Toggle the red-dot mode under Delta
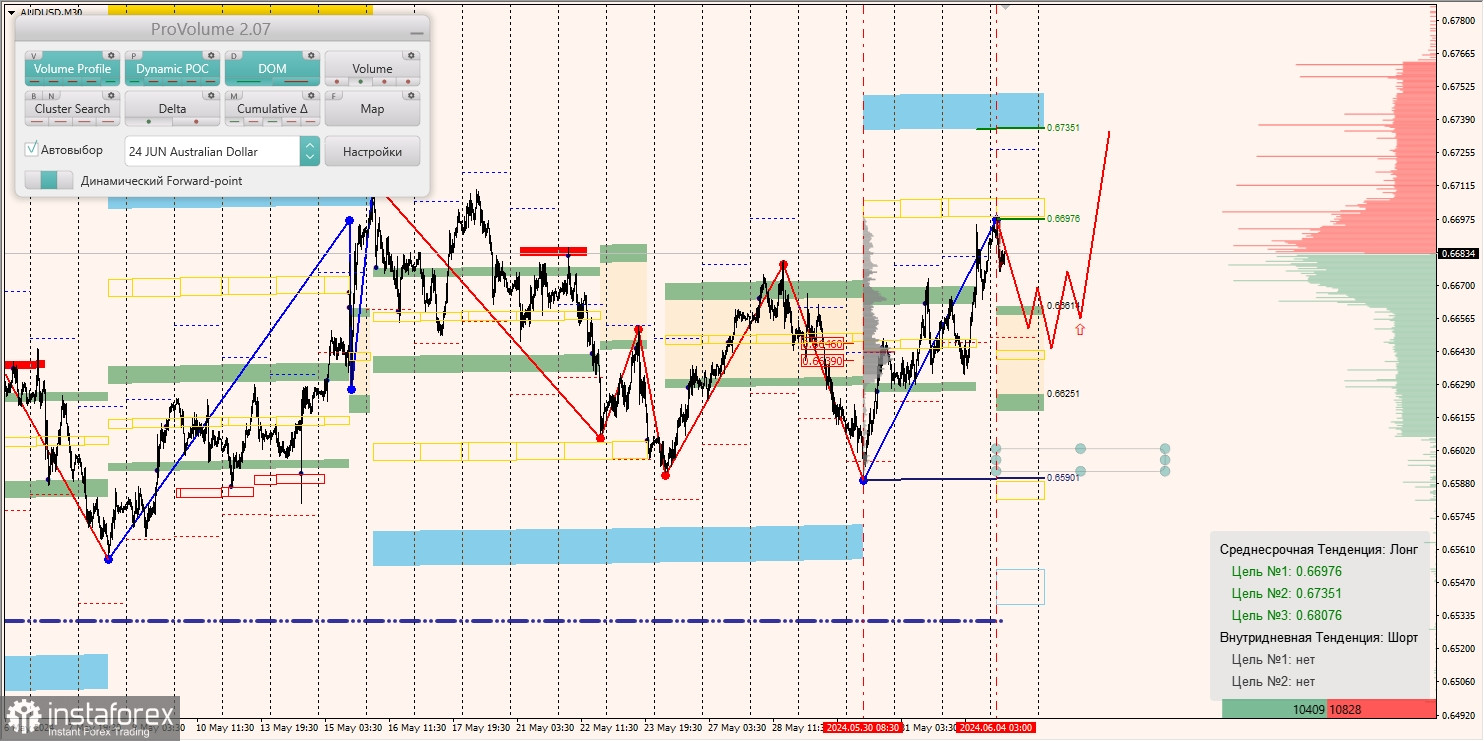The width and height of the screenshot is (1484, 741). [196, 122]
